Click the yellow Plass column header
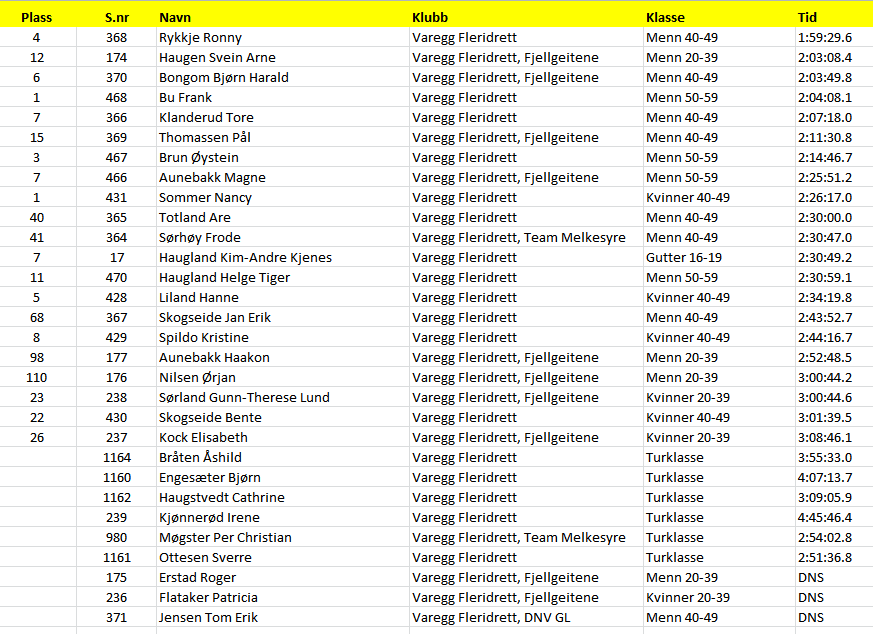This screenshot has width=873, height=634. pos(37,17)
